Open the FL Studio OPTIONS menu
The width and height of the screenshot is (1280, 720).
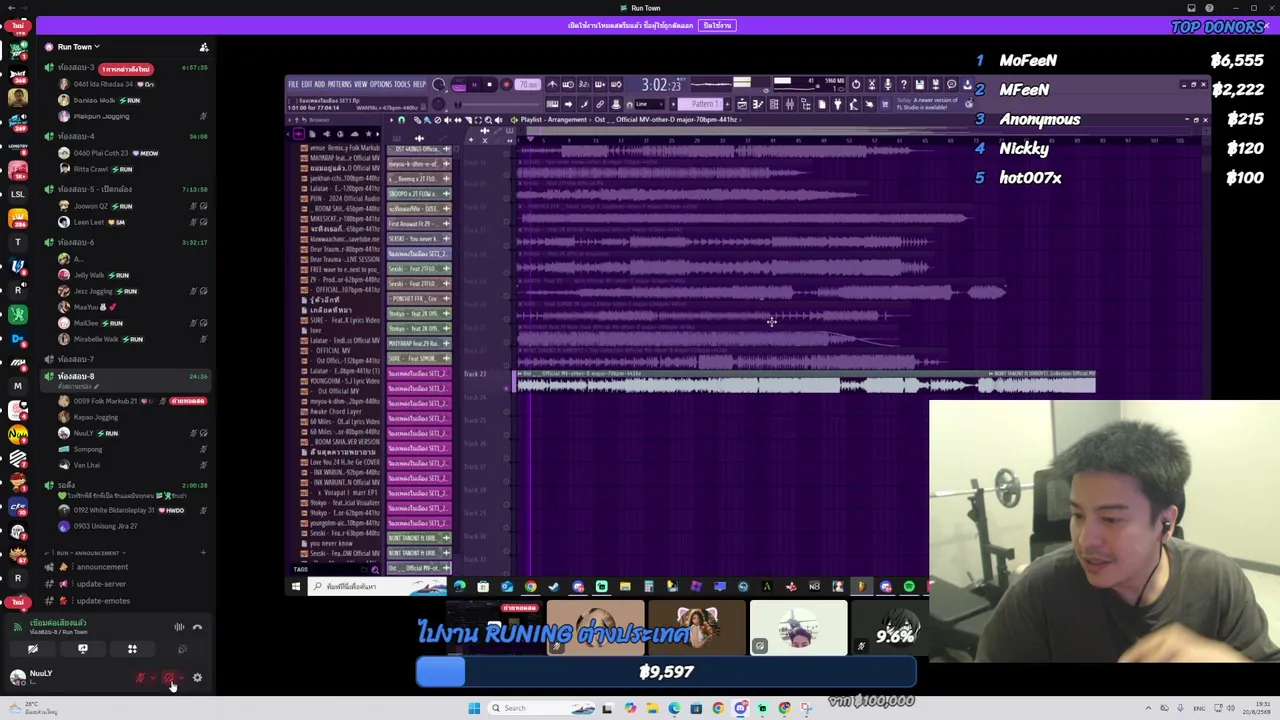(x=381, y=84)
